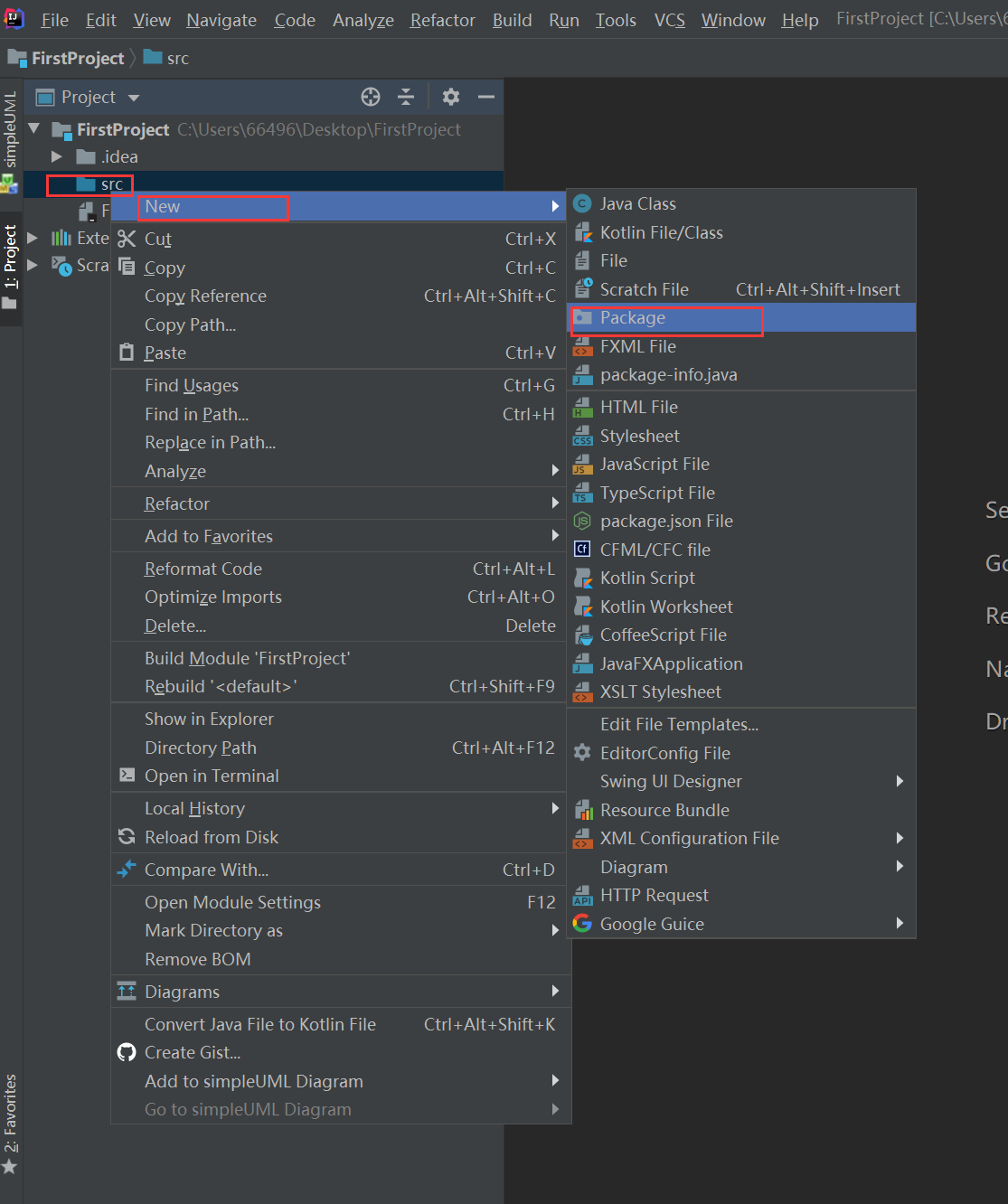Click the Java Class icon in New submenu

pos(583,203)
